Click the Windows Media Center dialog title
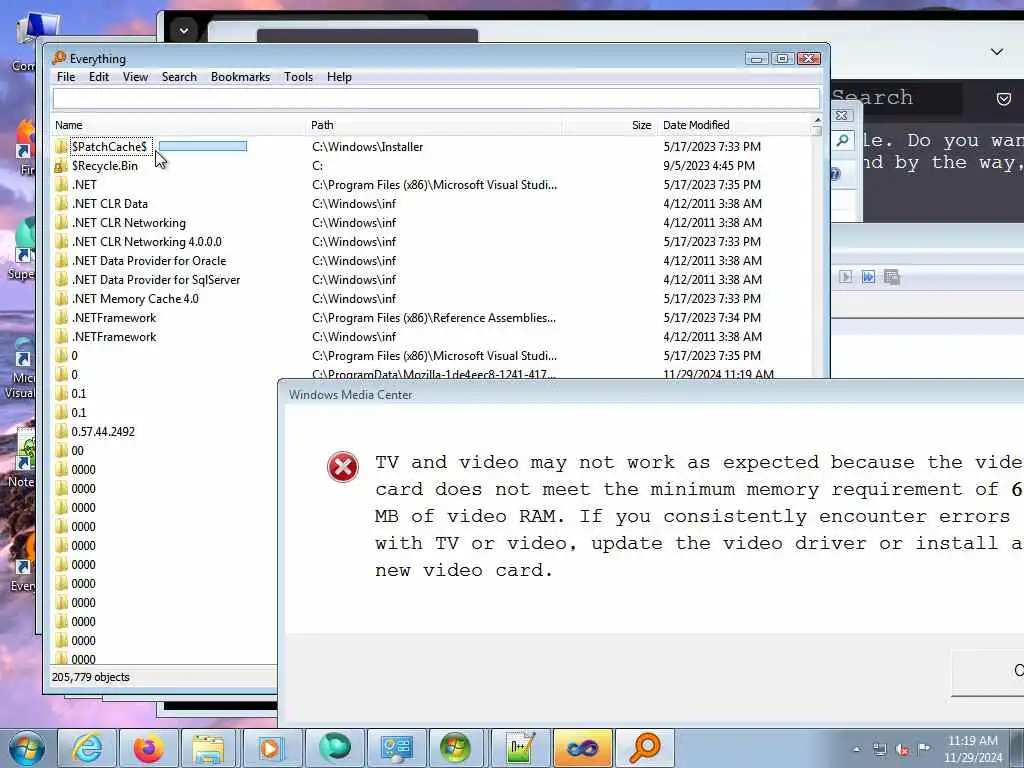Viewport: 1024px width, 768px height. [351, 394]
